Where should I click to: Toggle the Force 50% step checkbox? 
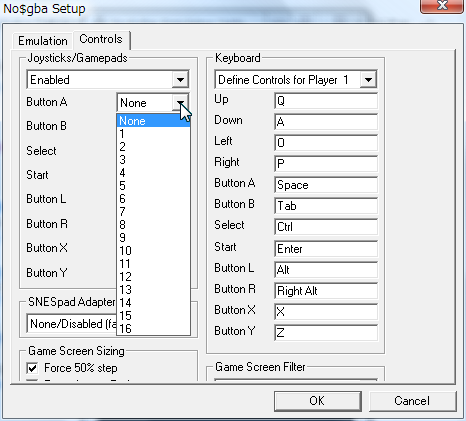pos(32,368)
